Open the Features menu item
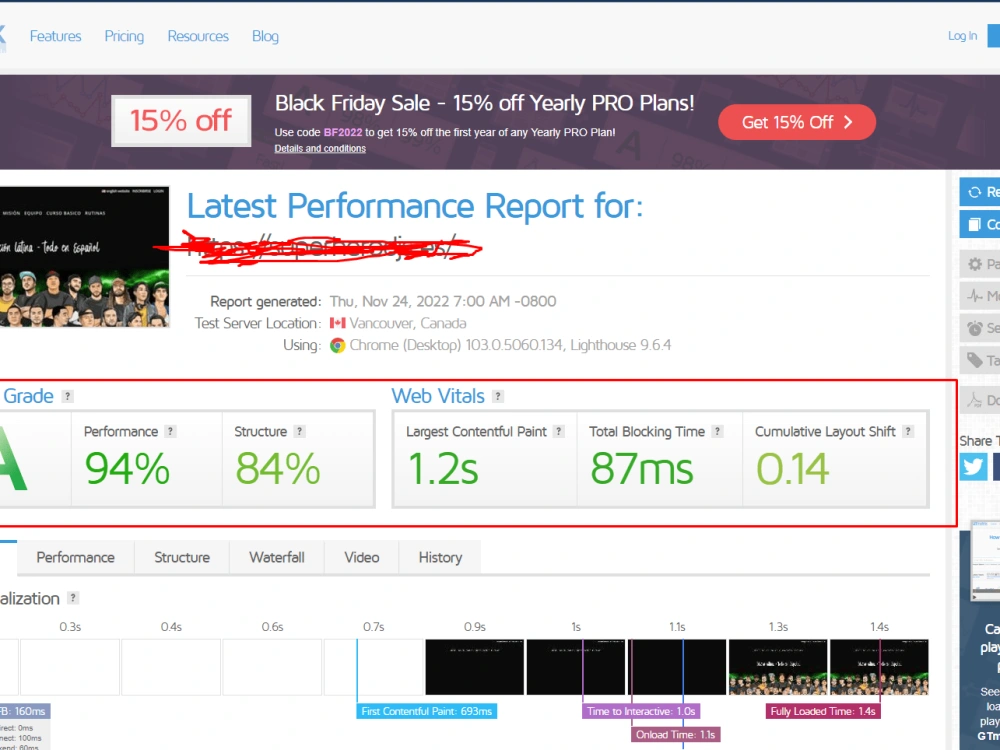 point(55,36)
